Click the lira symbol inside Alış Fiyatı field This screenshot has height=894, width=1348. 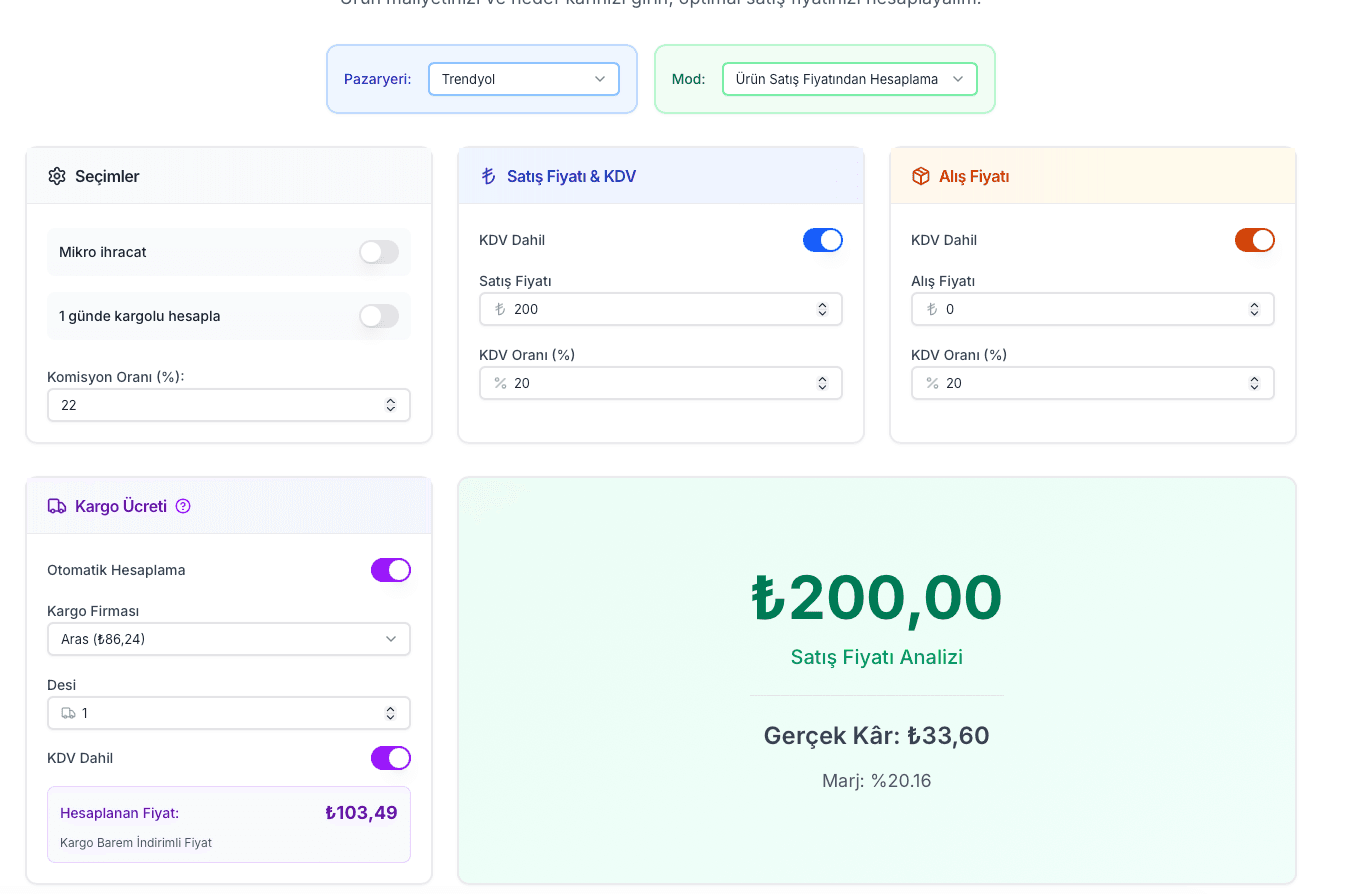pyautogui.click(x=932, y=310)
